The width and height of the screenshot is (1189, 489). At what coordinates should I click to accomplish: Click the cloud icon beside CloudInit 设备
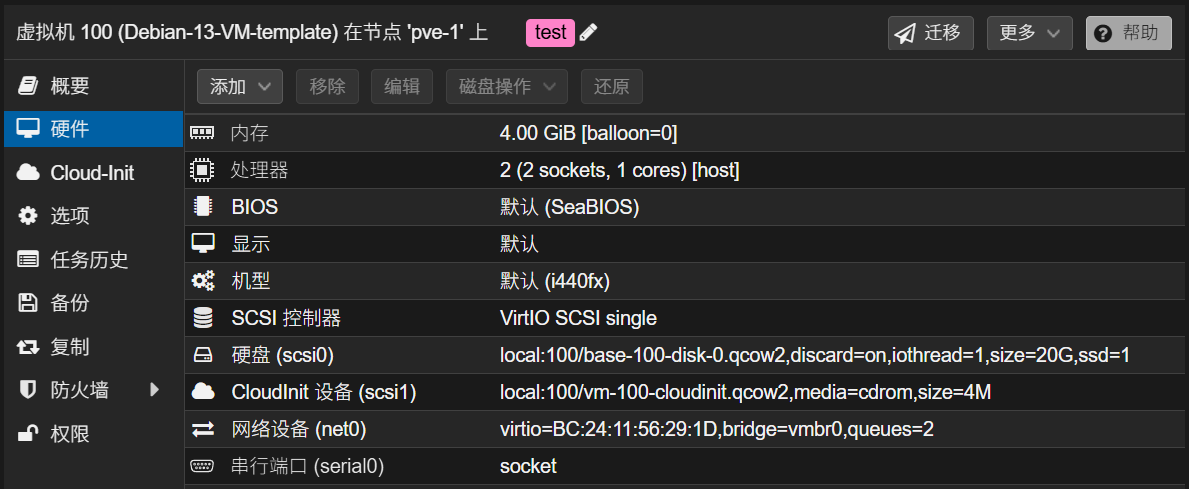coord(202,392)
